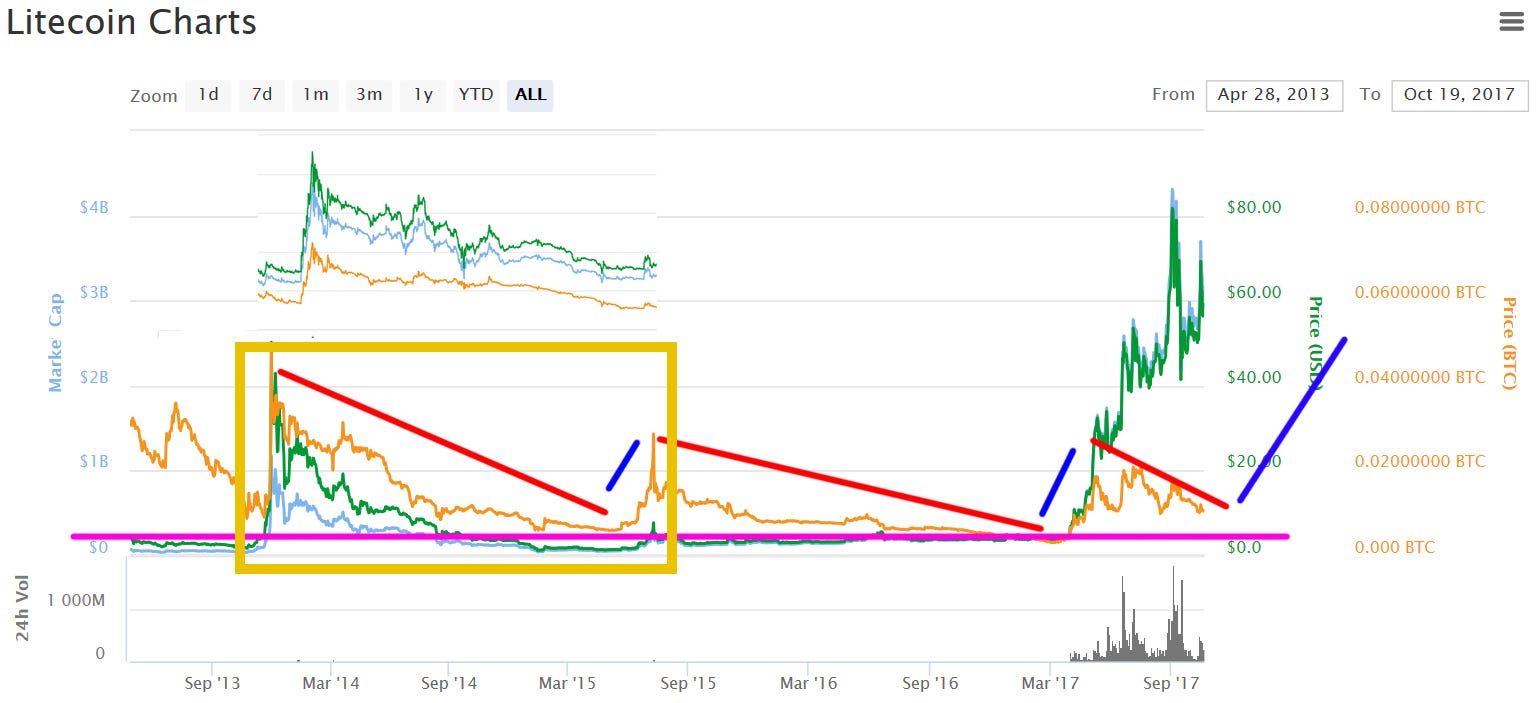
Task: Edit the To date field Oct 19, 2017
Action: pyautogui.click(x=1460, y=95)
